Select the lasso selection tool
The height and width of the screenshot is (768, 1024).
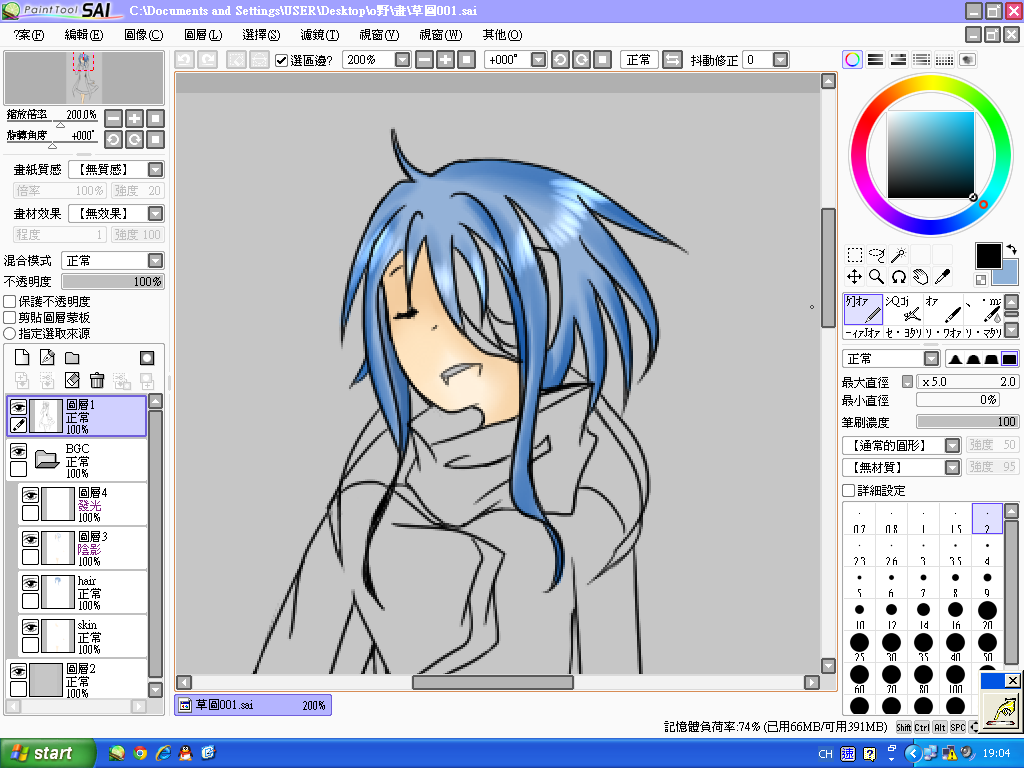[x=876, y=255]
